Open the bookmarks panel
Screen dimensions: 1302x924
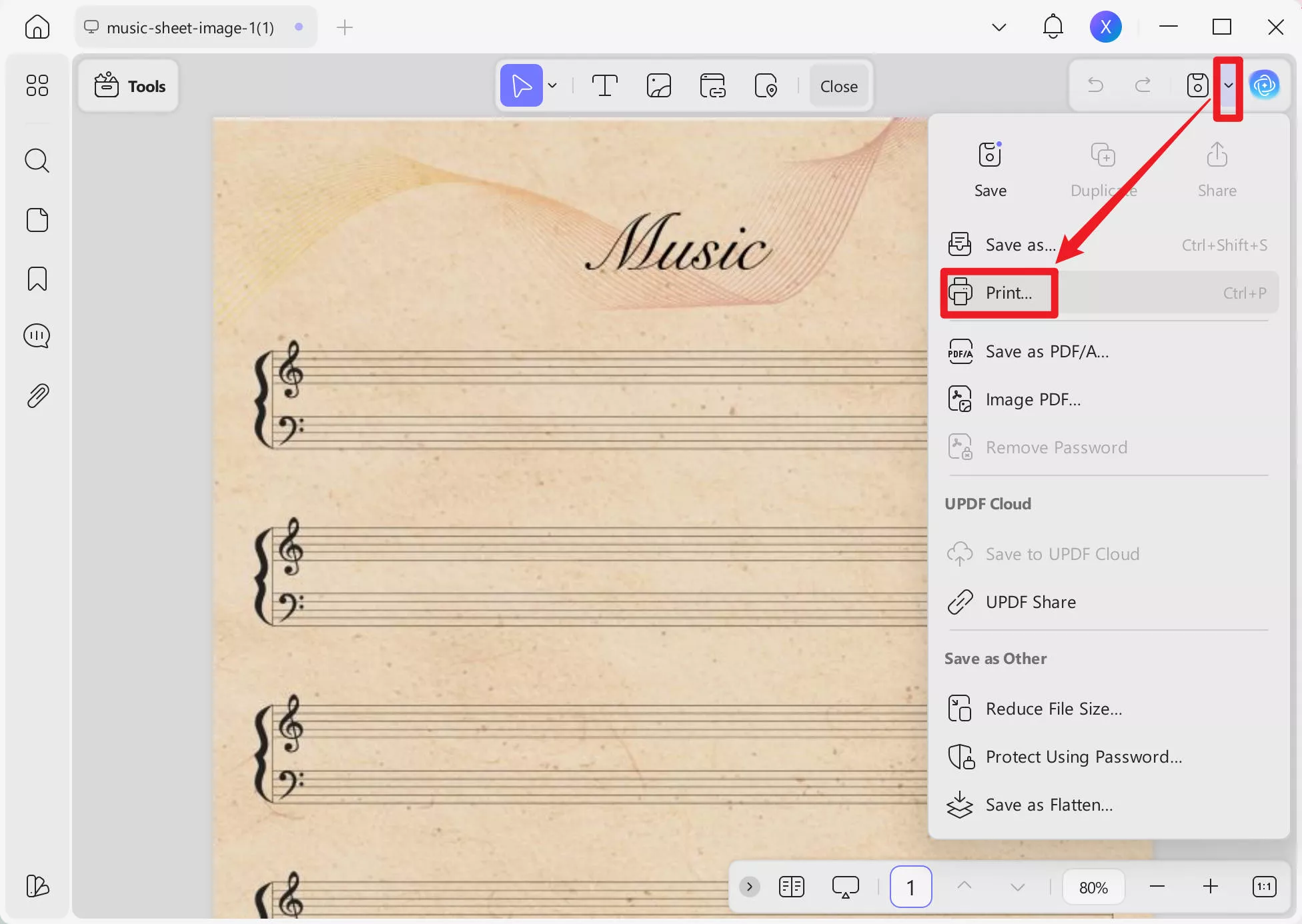pyautogui.click(x=37, y=279)
